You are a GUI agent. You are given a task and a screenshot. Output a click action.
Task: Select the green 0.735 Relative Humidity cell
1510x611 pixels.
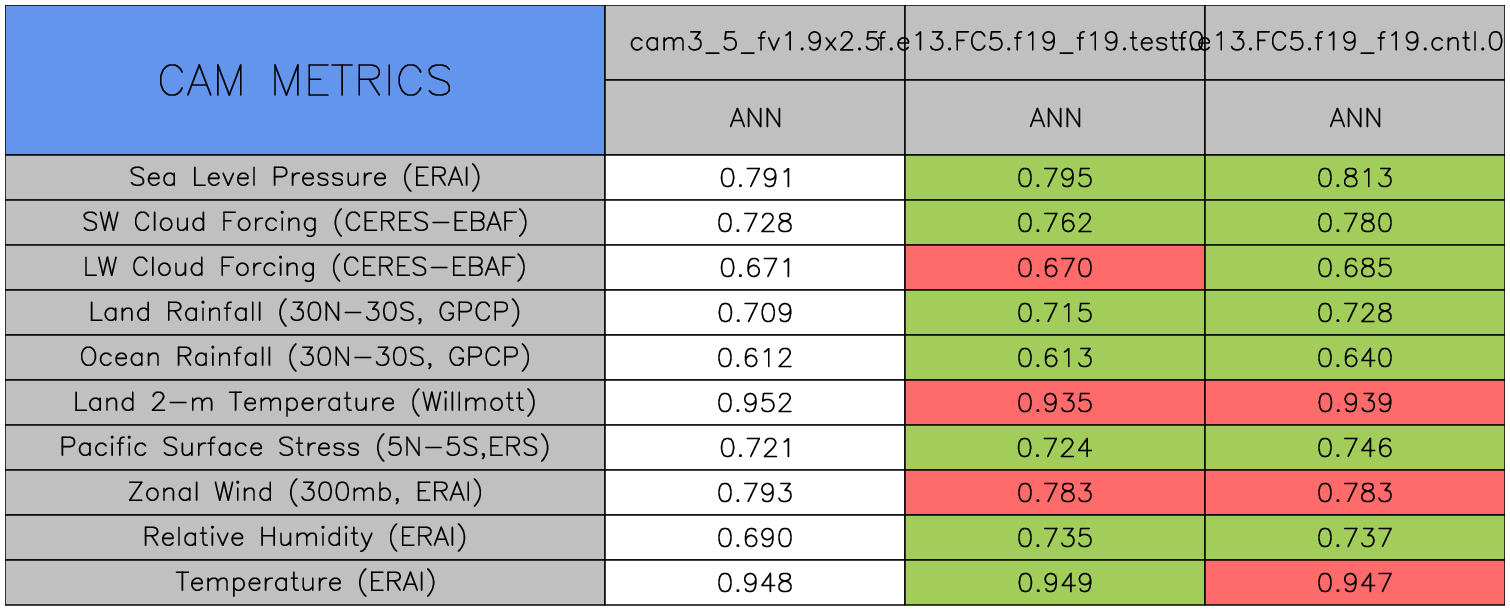(x=1054, y=538)
